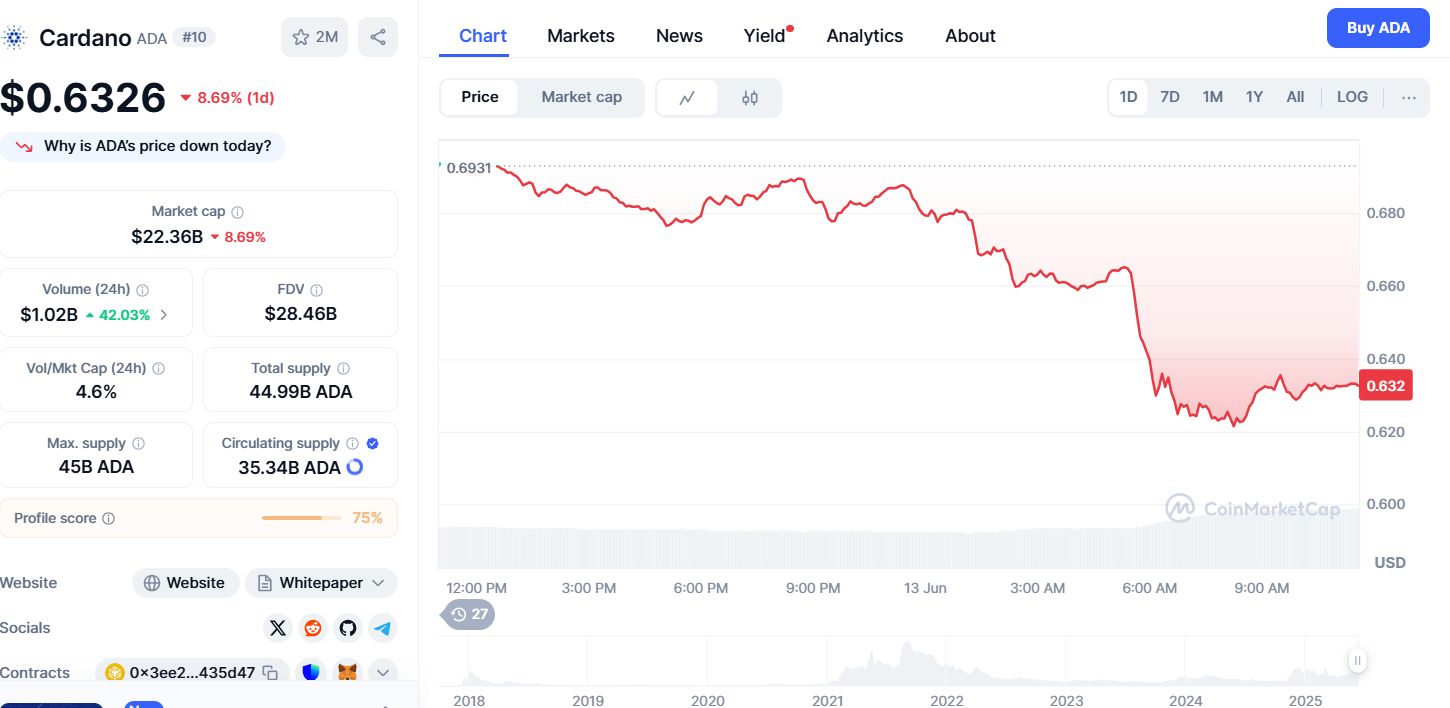Viewport: 1450px width, 708px height.
Task: Open the Analytics tab
Action: point(865,36)
